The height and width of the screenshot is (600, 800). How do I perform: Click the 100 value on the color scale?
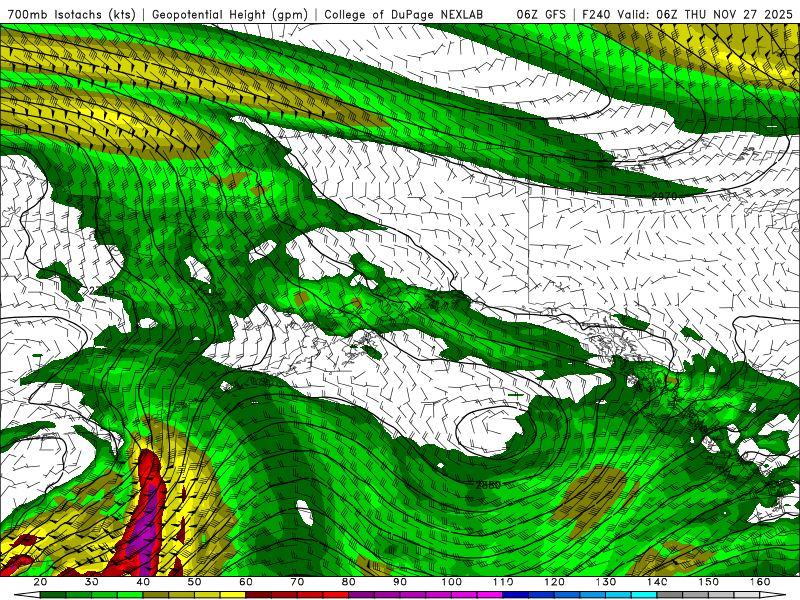coord(452,582)
